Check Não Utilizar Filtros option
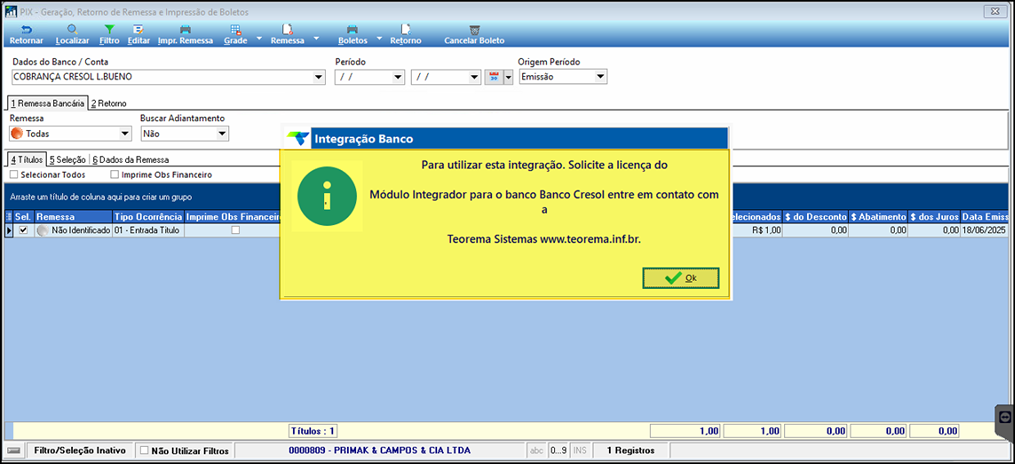Screen dimensions: 1015x464 tap(144, 450)
